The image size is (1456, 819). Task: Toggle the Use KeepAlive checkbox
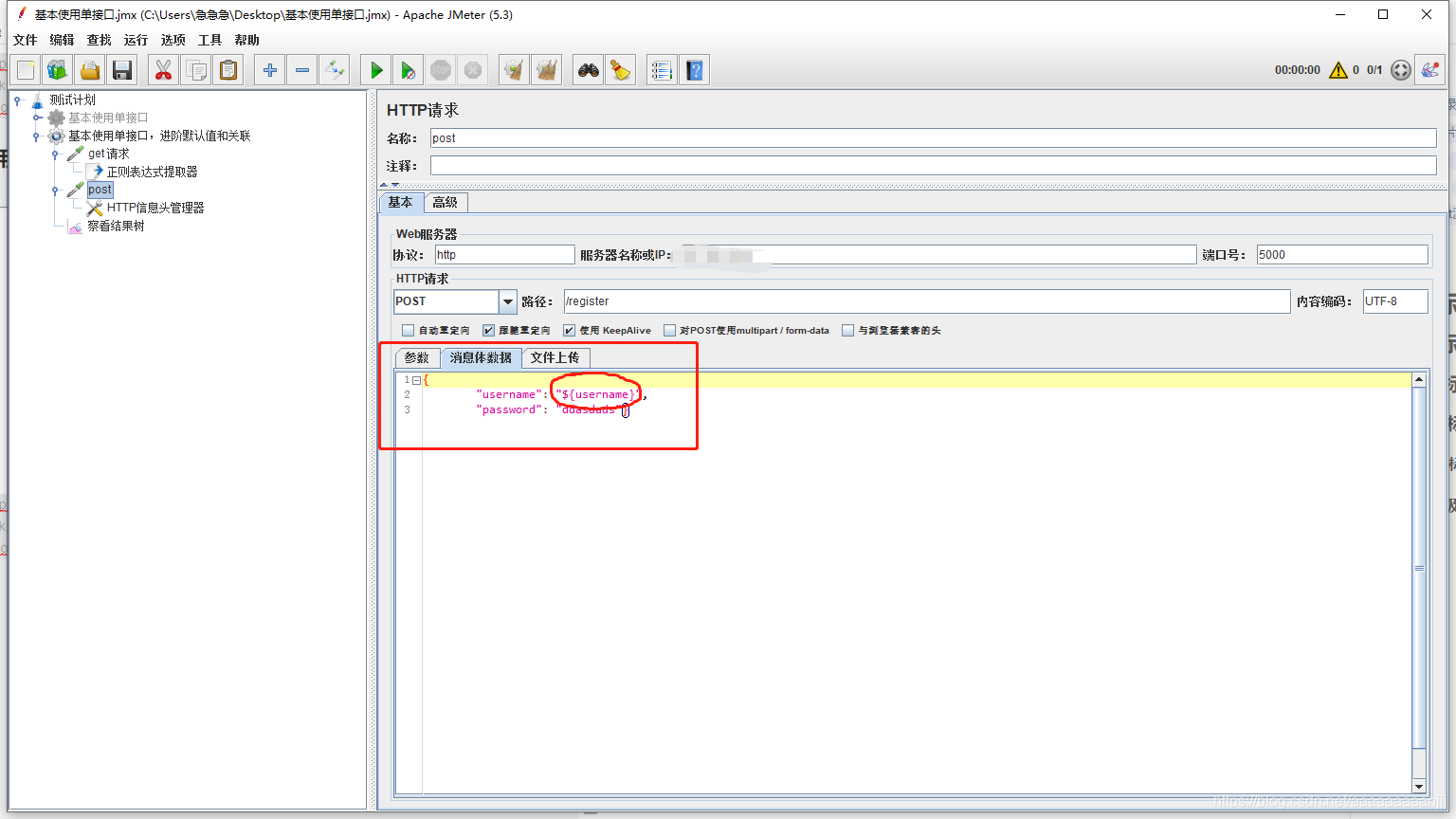point(569,331)
